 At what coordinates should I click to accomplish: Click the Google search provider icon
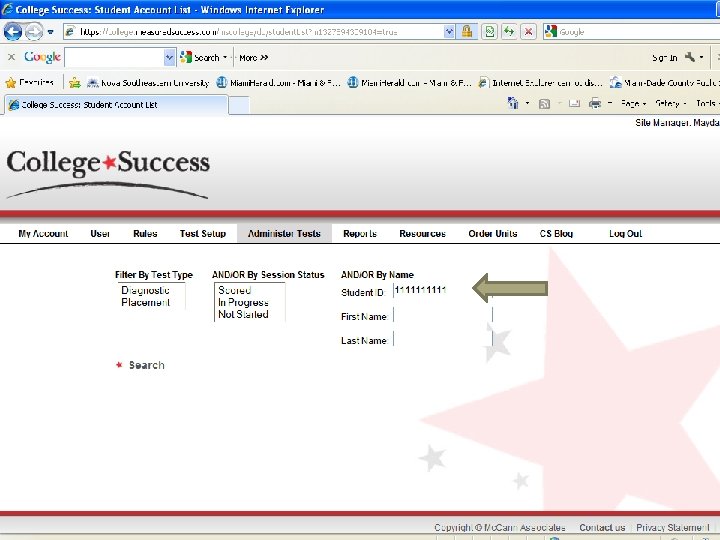click(x=551, y=31)
